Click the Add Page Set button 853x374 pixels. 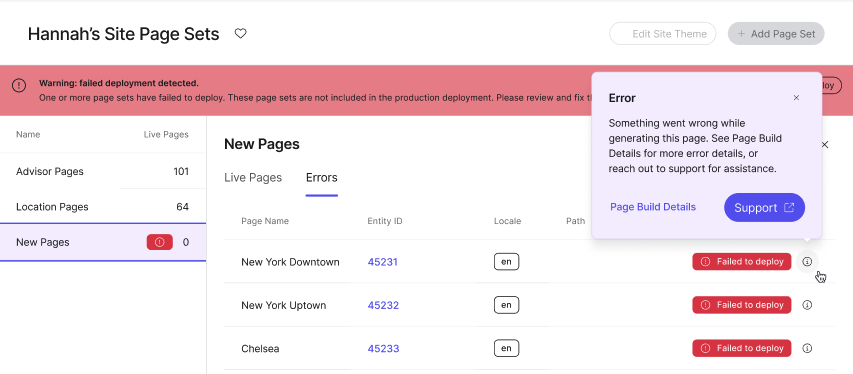click(776, 34)
